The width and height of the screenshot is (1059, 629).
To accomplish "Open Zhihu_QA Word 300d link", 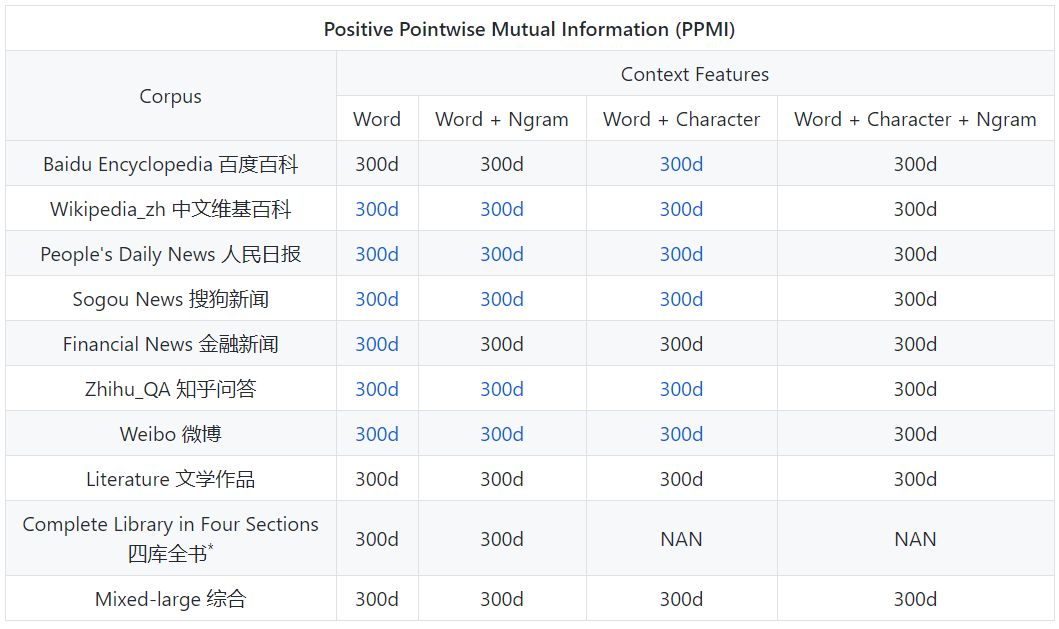I will (x=377, y=389).
